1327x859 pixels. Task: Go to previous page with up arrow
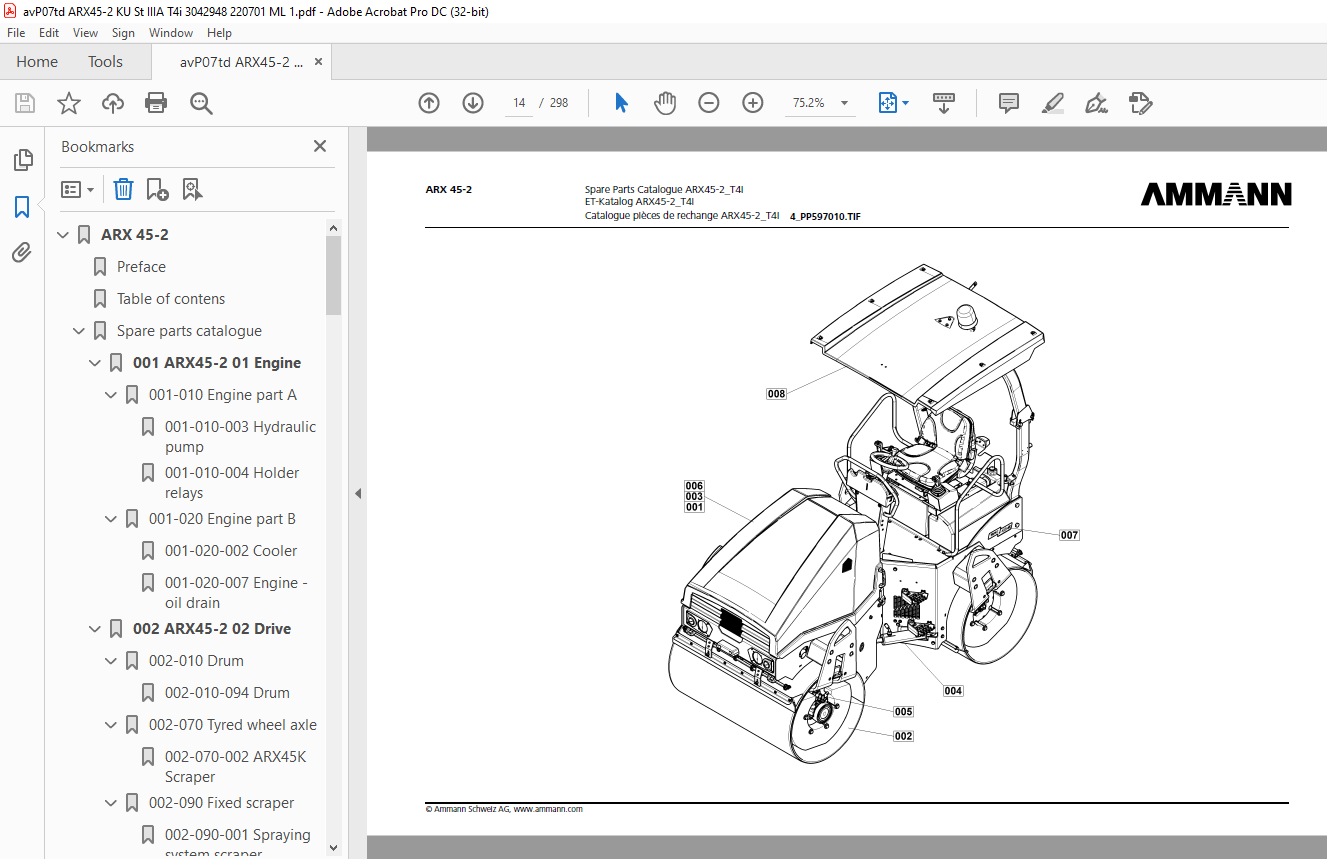pos(429,103)
